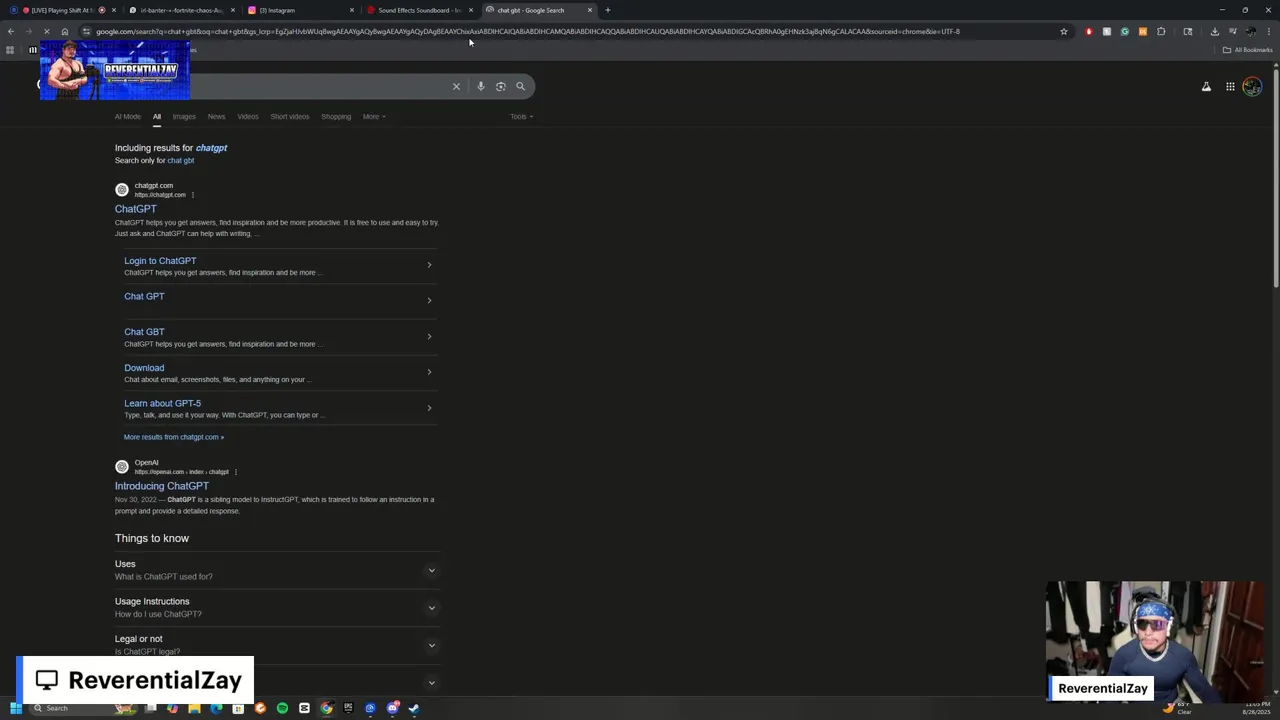
Task: Switch to the Sound Effects Soundboard tab
Action: coord(418,10)
